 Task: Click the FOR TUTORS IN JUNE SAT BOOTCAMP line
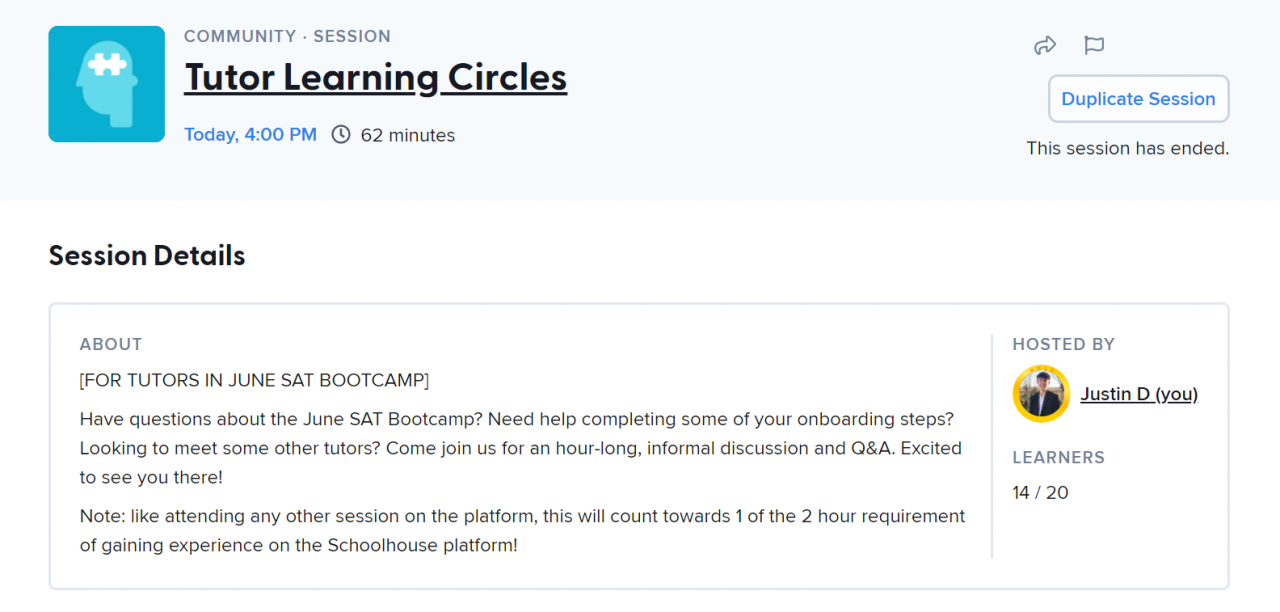click(254, 380)
